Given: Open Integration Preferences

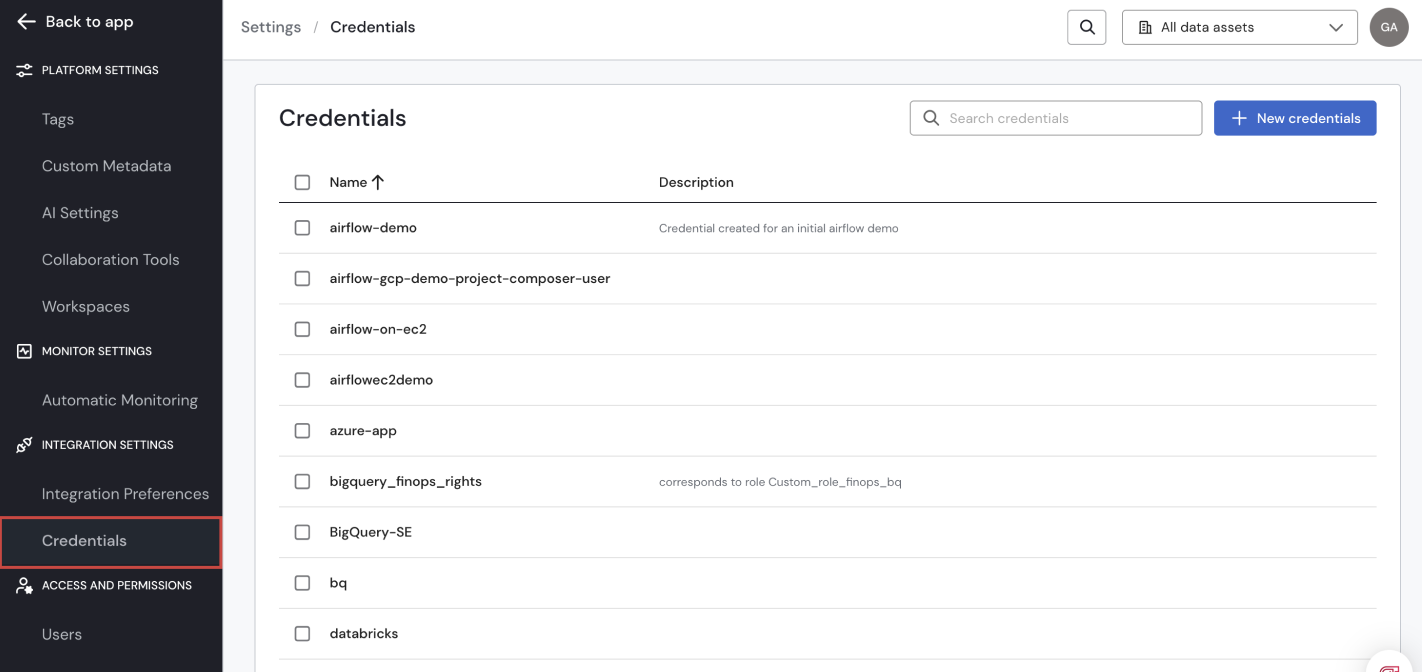Looking at the screenshot, I should pyautogui.click(x=125, y=494).
